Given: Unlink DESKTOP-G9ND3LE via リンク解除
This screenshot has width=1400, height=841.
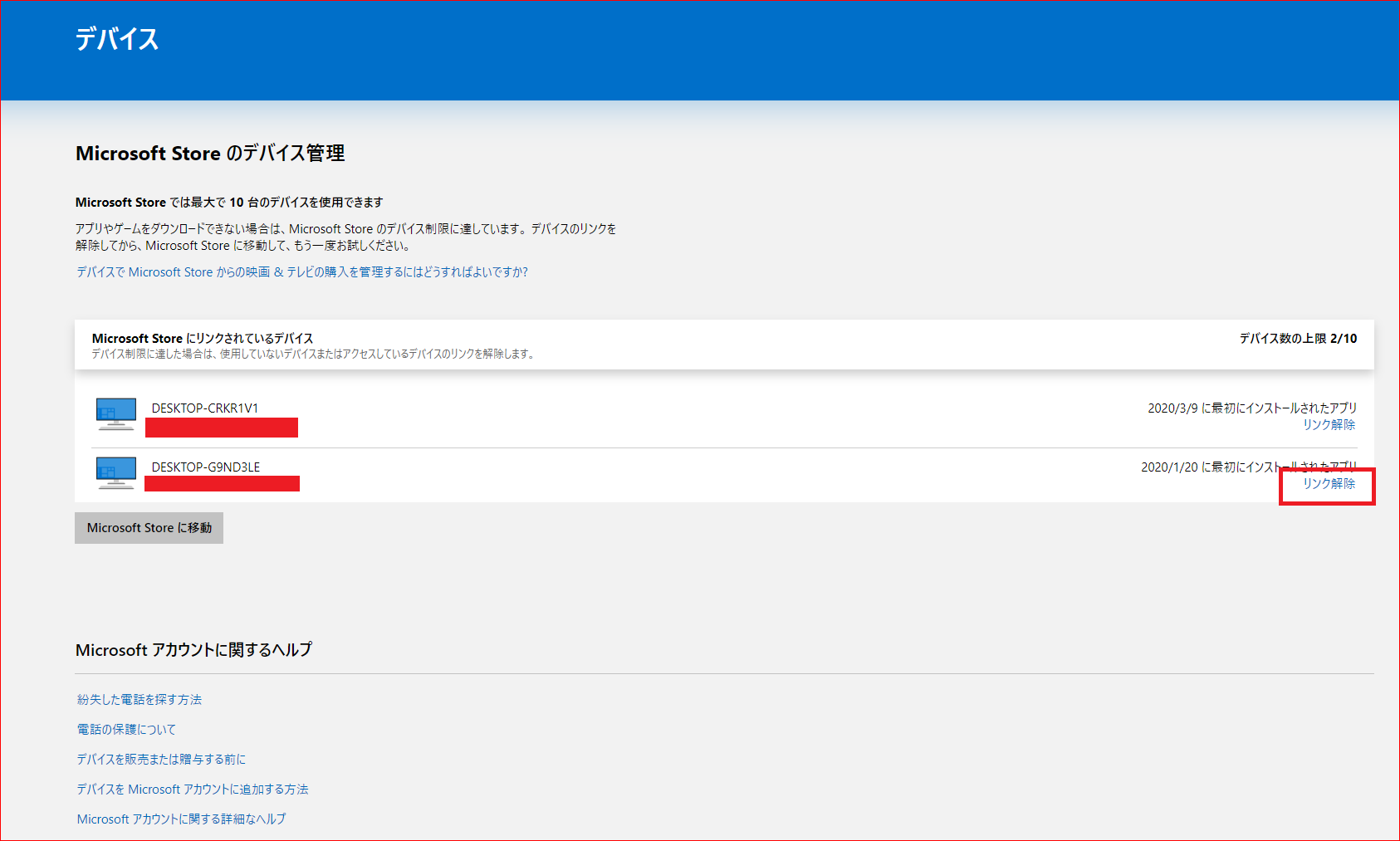Looking at the screenshot, I should coord(1329,483).
